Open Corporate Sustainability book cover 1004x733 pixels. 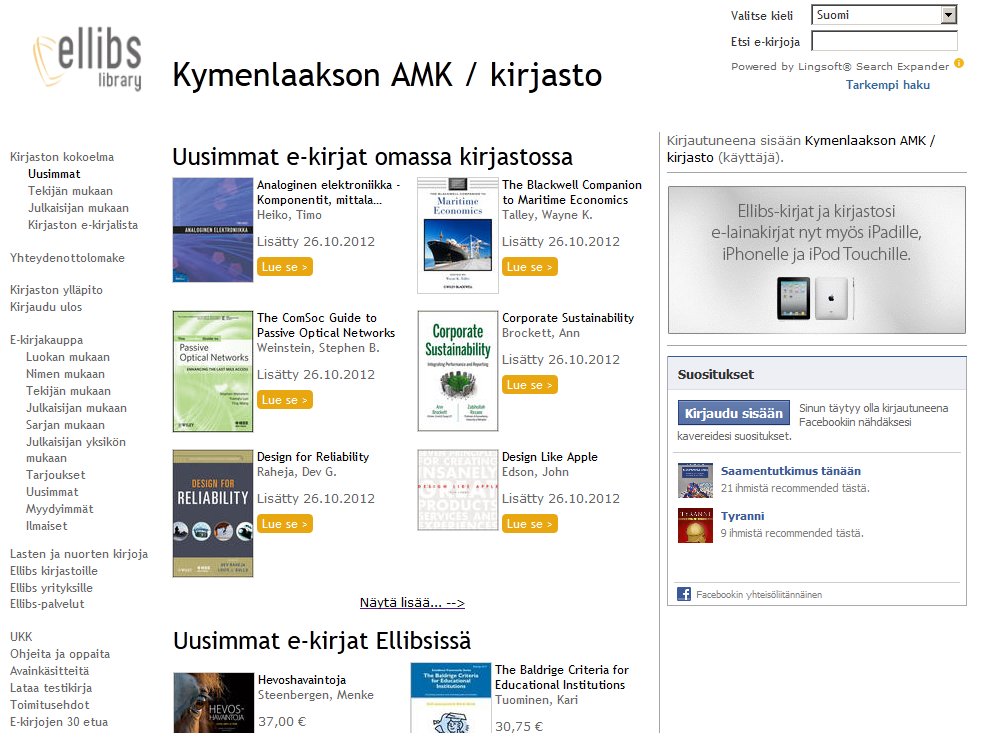tap(458, 371)
